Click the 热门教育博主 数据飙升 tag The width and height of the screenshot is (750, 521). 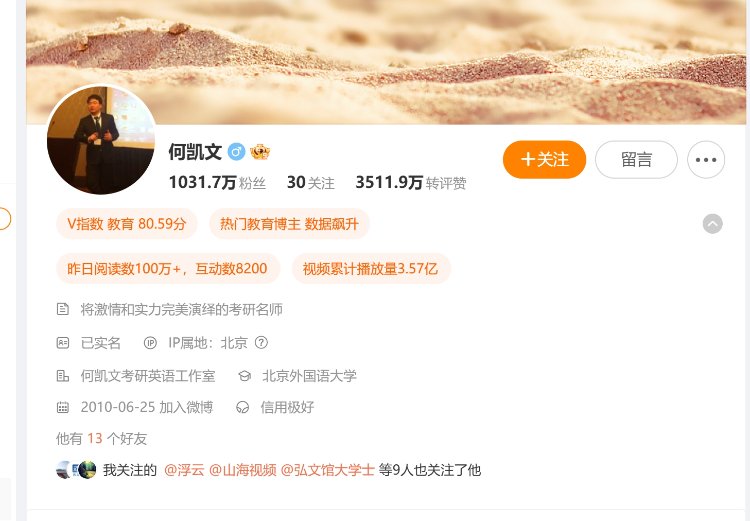[x=289, y=224]
